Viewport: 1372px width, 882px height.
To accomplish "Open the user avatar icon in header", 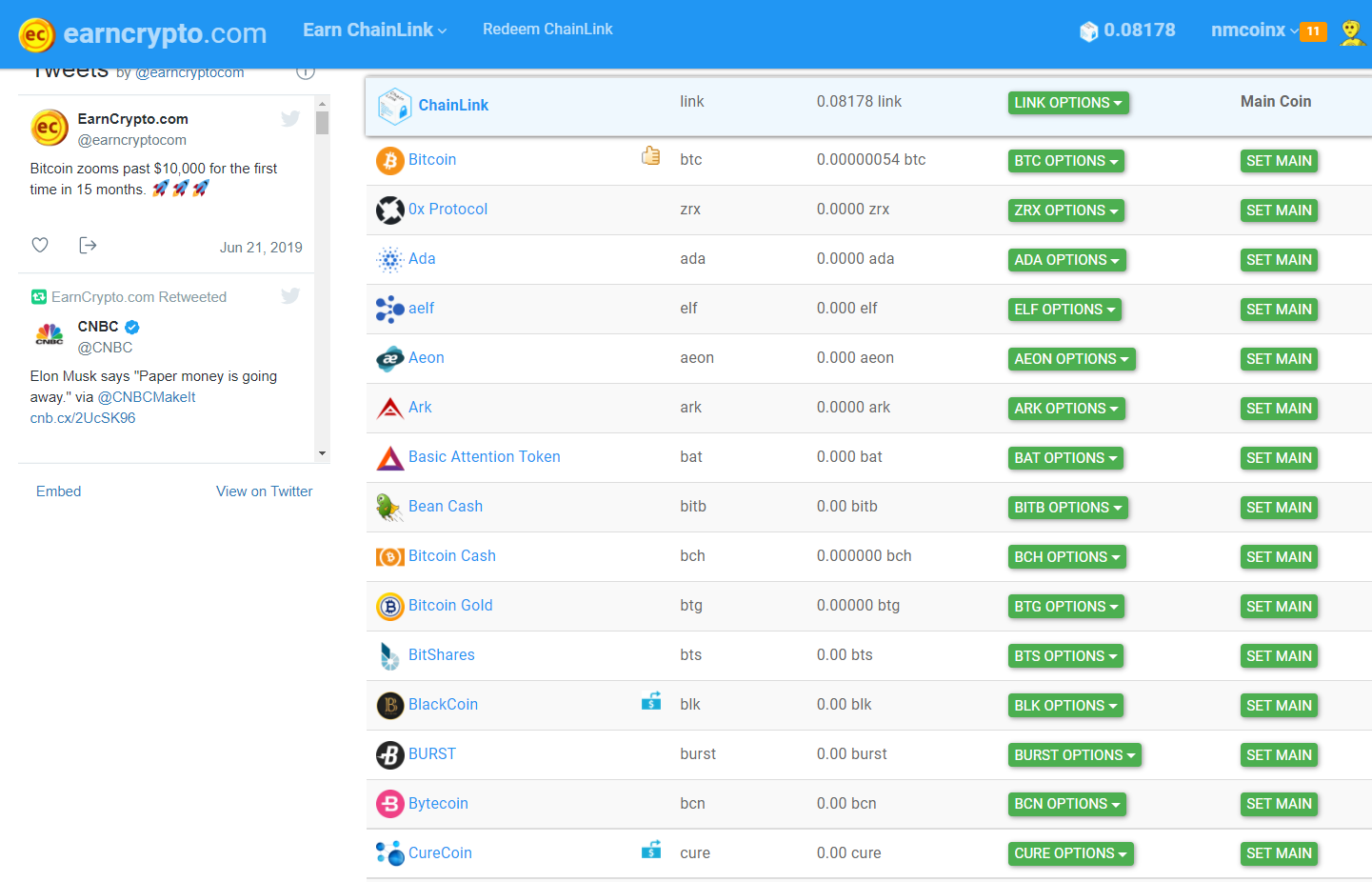I will pyautogui.click(x=1352, y=32).
